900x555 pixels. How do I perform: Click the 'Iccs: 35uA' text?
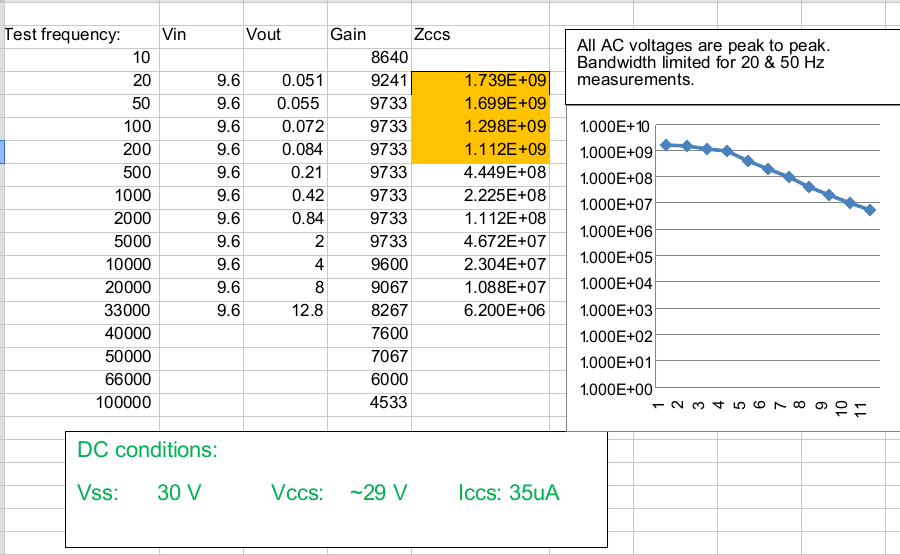point(509,493)
